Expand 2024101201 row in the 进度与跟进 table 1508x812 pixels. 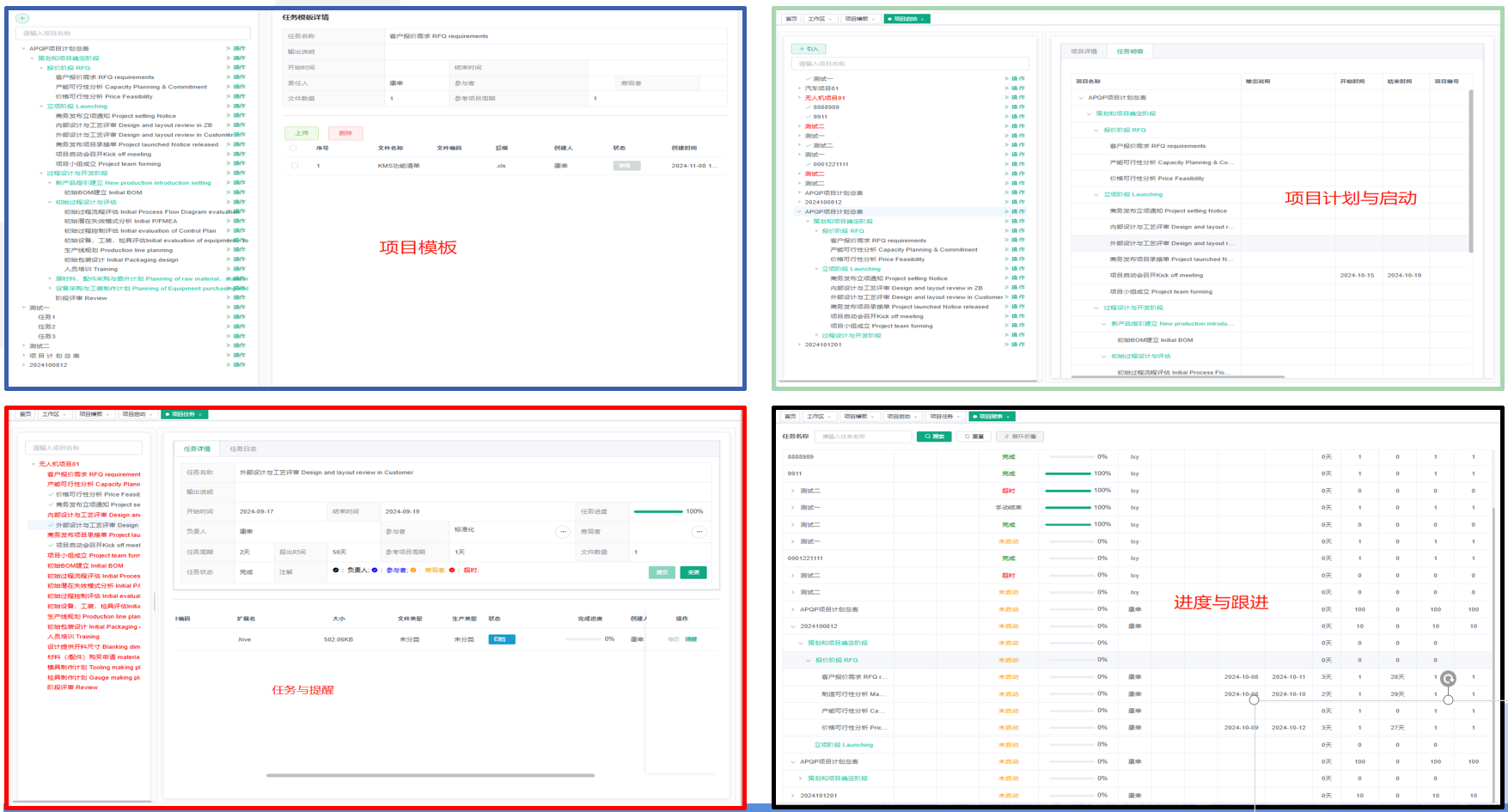coord(792,796)
